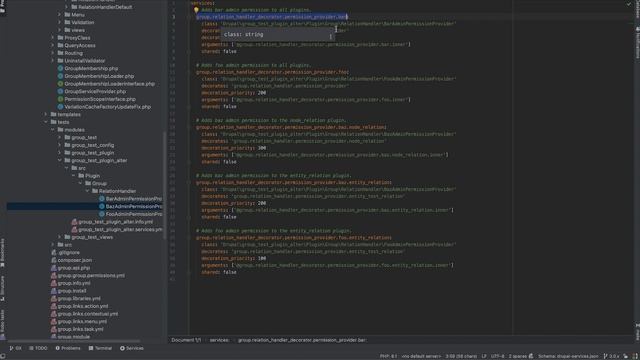
Task: Click the services breadcrumb in editor footer
Action: (x=219, y=340)
